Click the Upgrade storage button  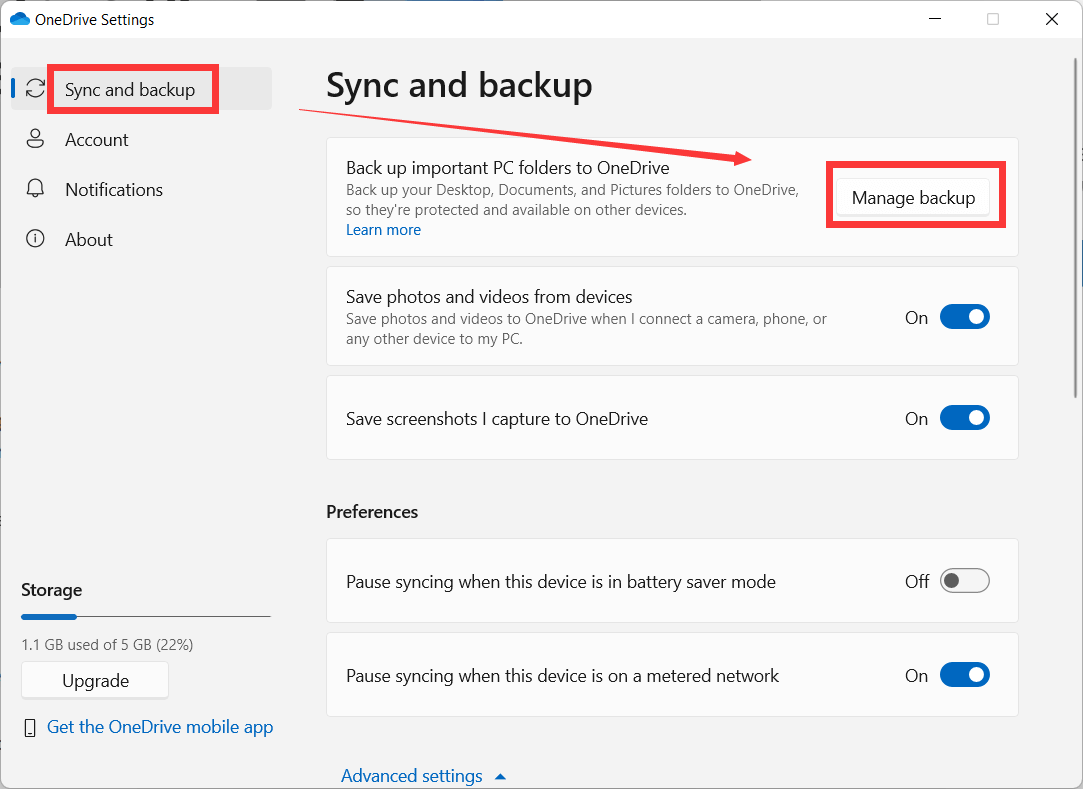pos(95,681)
